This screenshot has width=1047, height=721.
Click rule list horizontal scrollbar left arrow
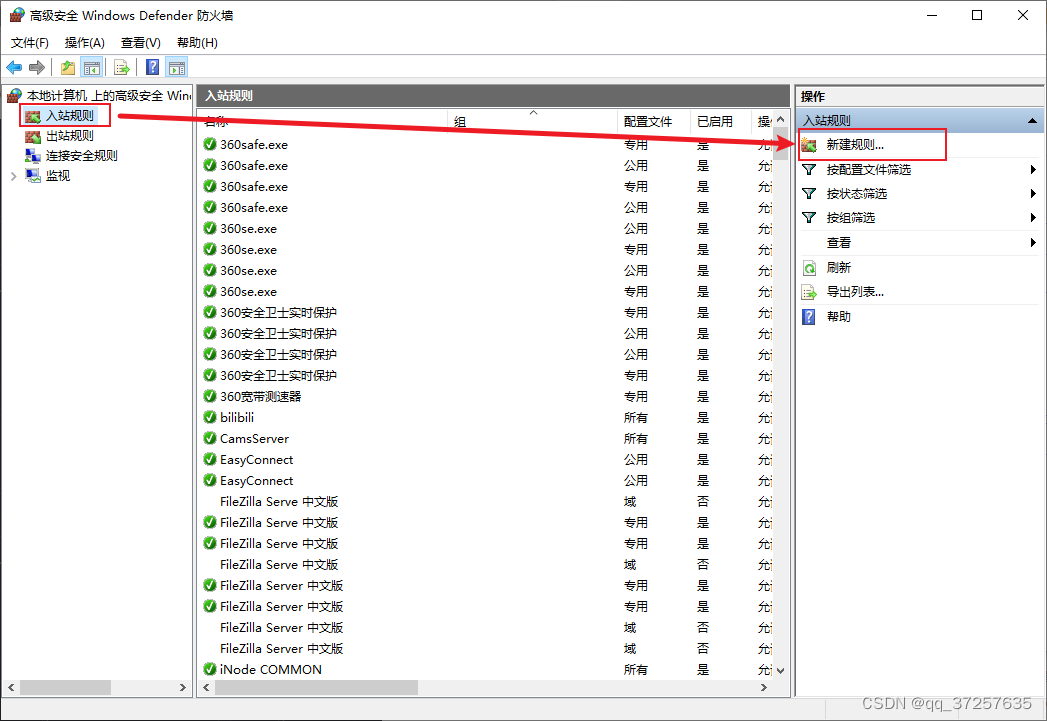point(206,688)
